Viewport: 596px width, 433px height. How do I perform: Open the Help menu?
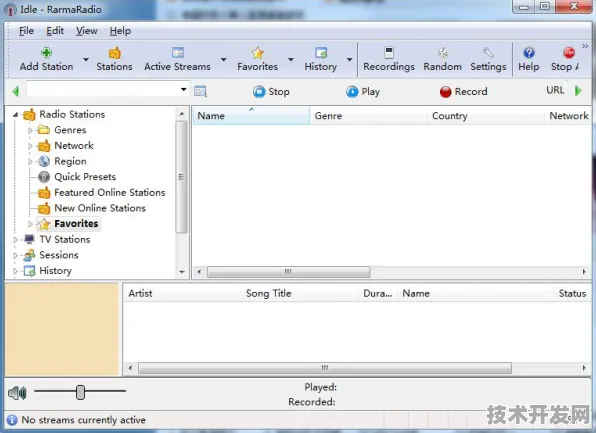coord(120,31)
